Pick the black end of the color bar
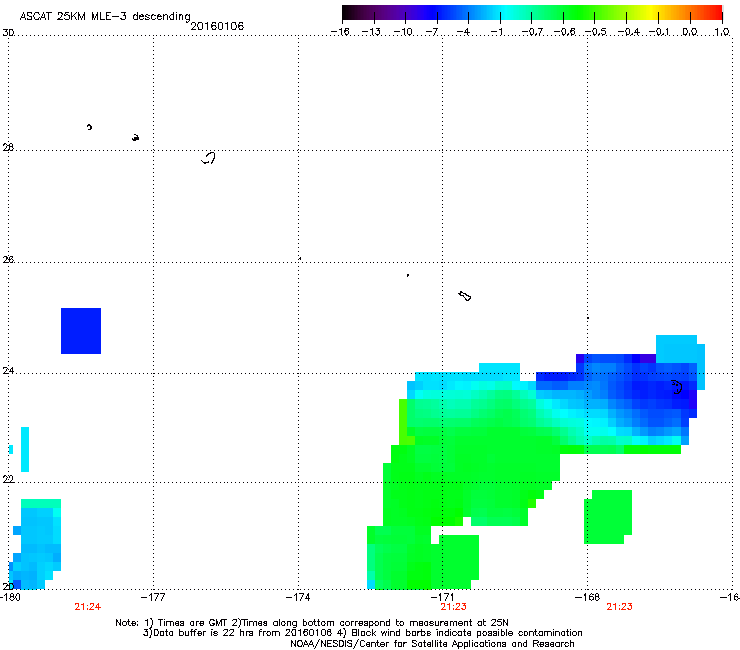 tap(349, 12)
